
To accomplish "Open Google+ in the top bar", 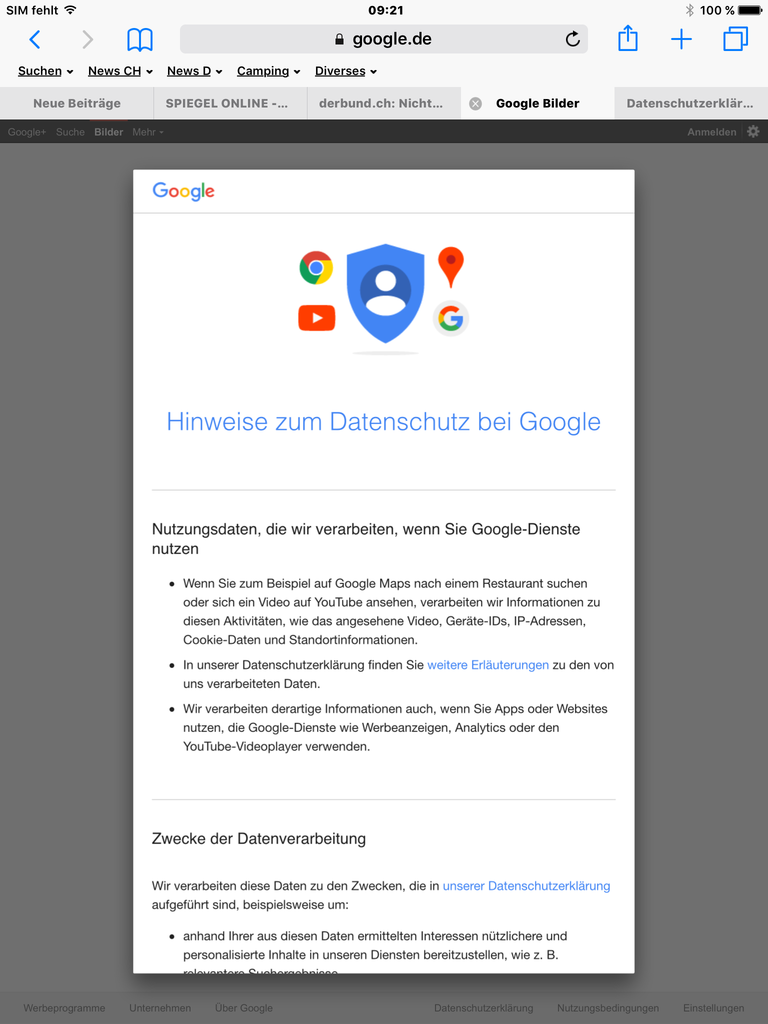I will (27, 132).
